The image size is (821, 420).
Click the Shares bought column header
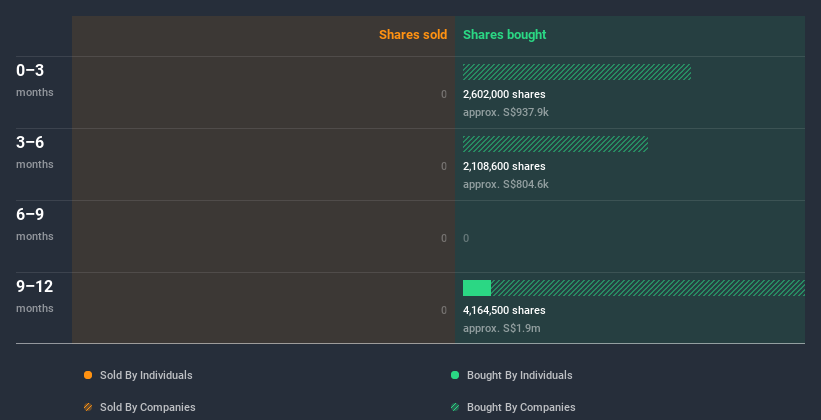[504, 35]
